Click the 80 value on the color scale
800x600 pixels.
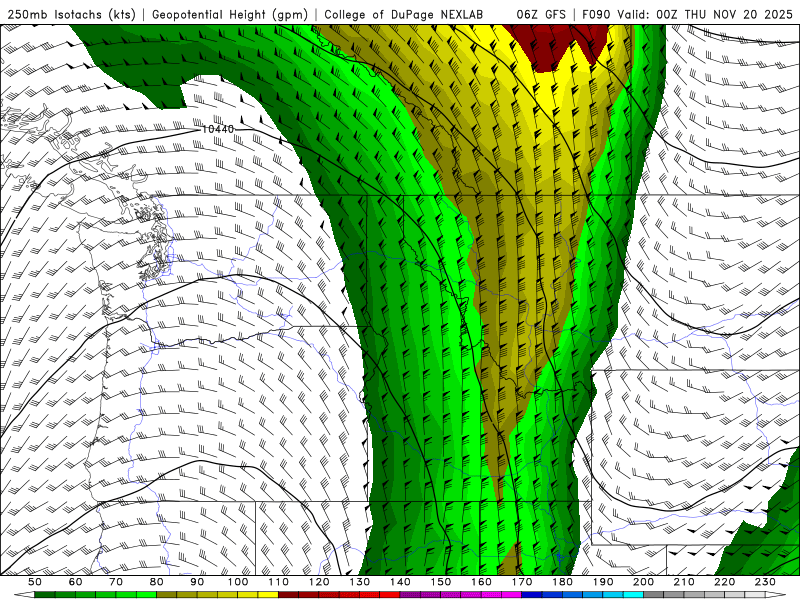pos(156,582)
